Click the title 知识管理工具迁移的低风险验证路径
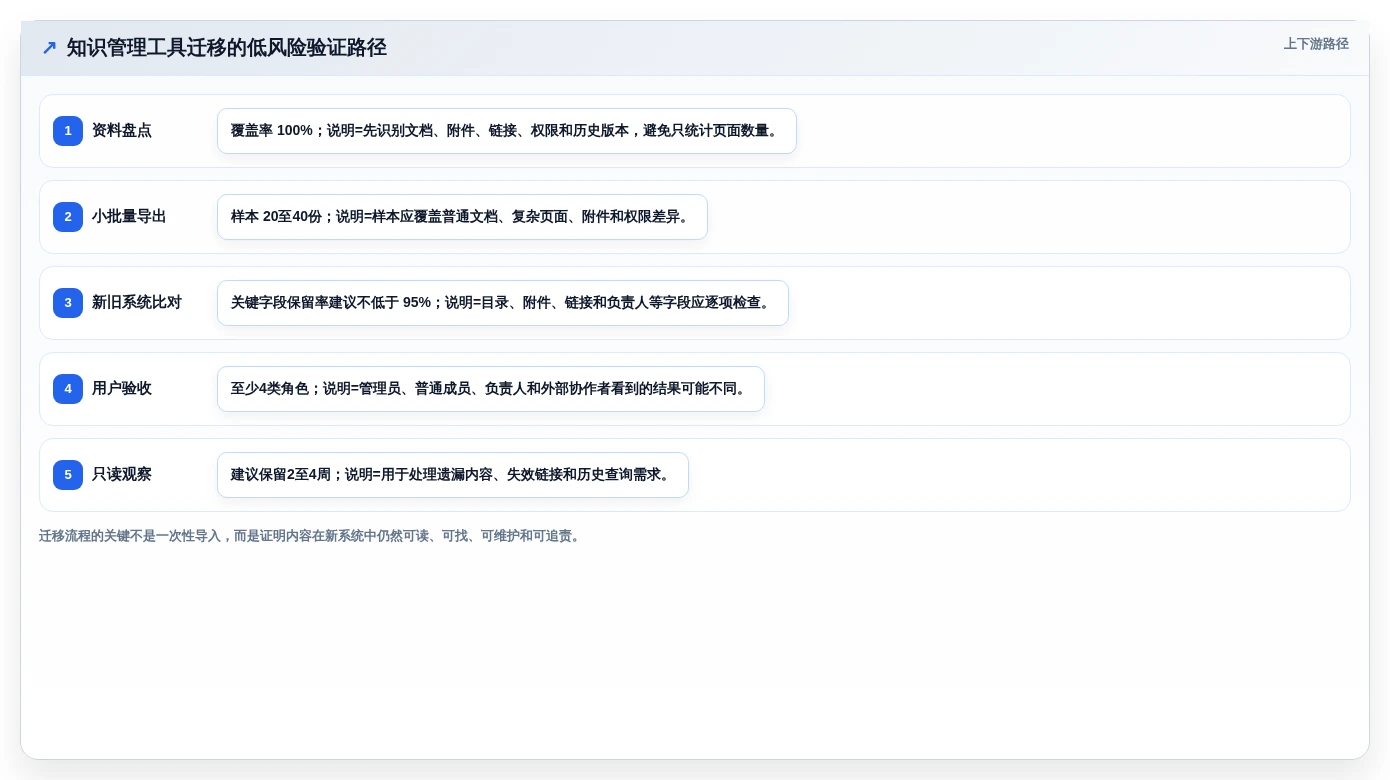 pyautogui.click(x=226, y=47)
